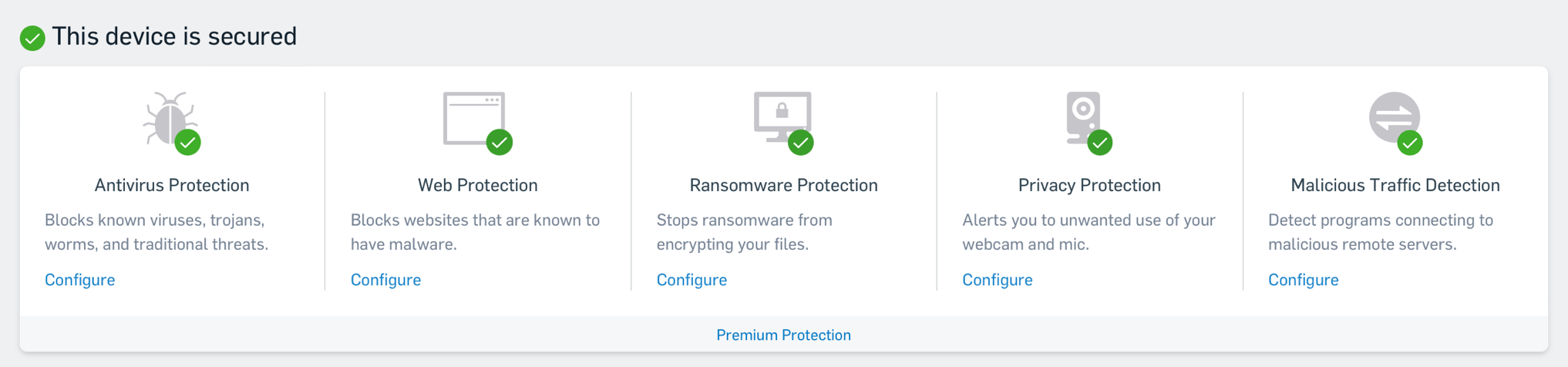This screenshot has height=367, width=1568.
Task: Click the Web Protection browser window icon
Action: pyautogui.click(x=474, y=118)
